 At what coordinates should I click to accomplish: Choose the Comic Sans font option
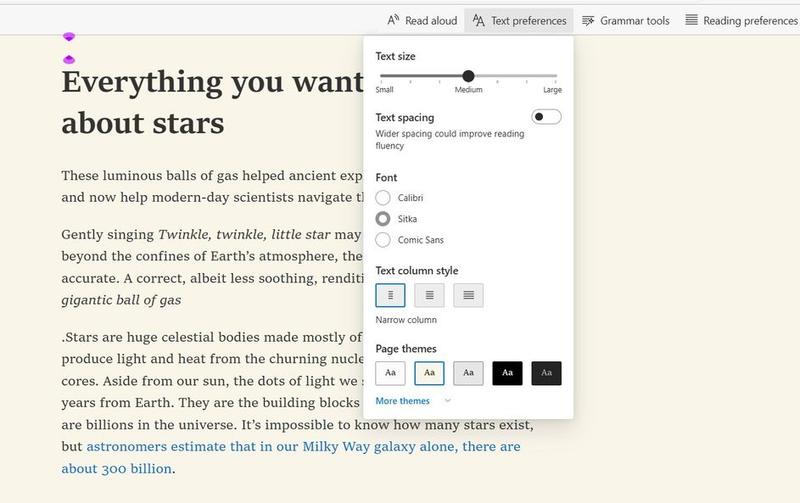point(383,240)
